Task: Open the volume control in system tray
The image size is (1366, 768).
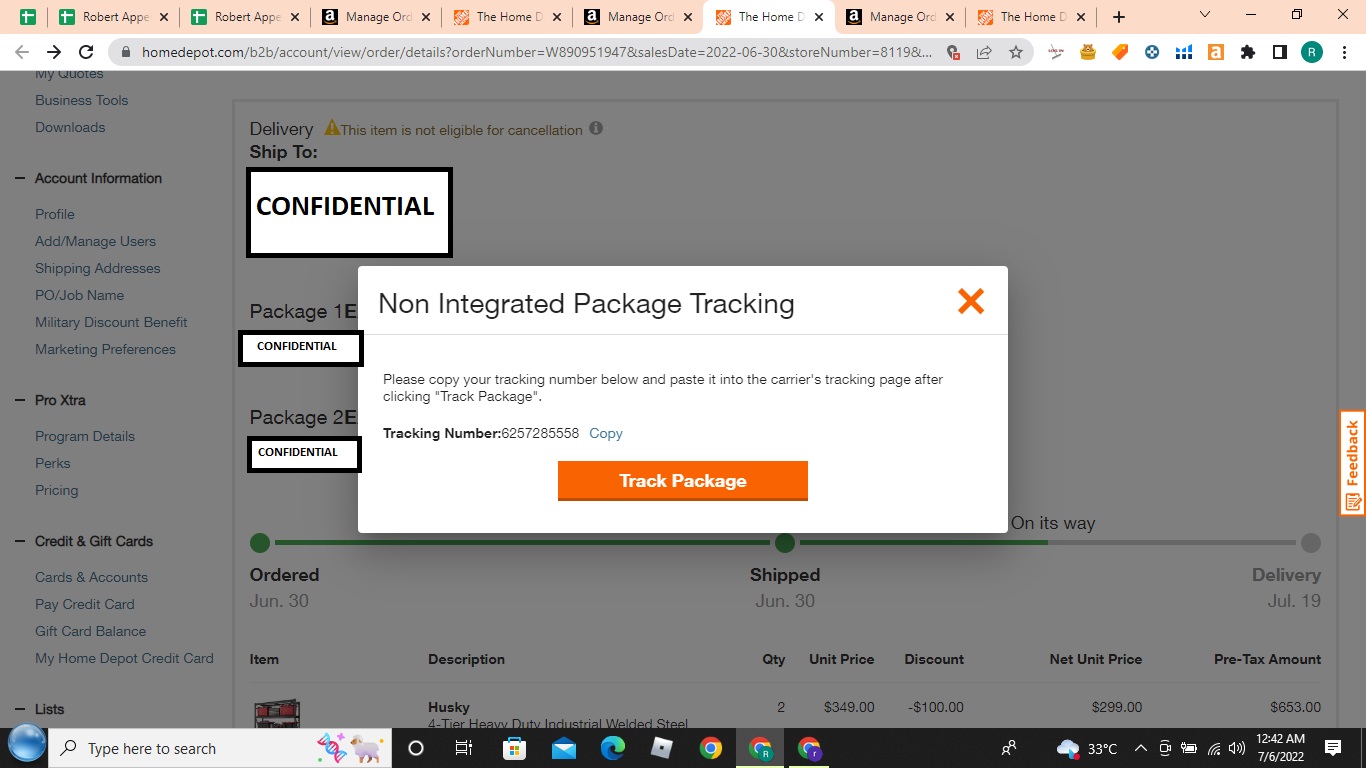Action: (x=1237, y=748)
